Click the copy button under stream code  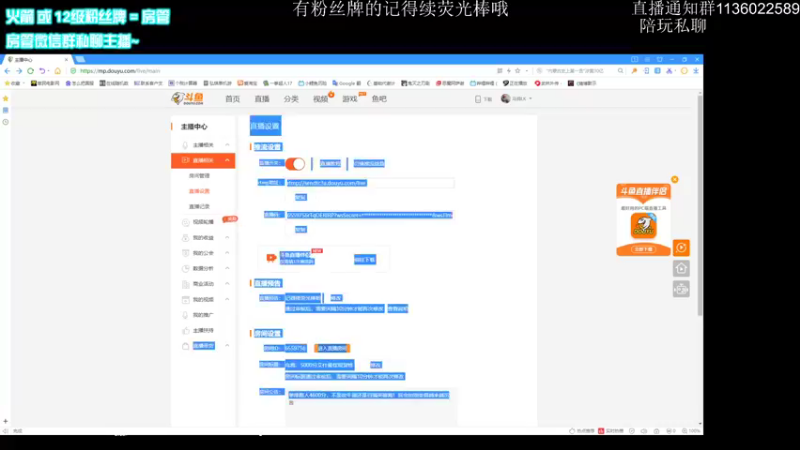(x=301, y=230)
